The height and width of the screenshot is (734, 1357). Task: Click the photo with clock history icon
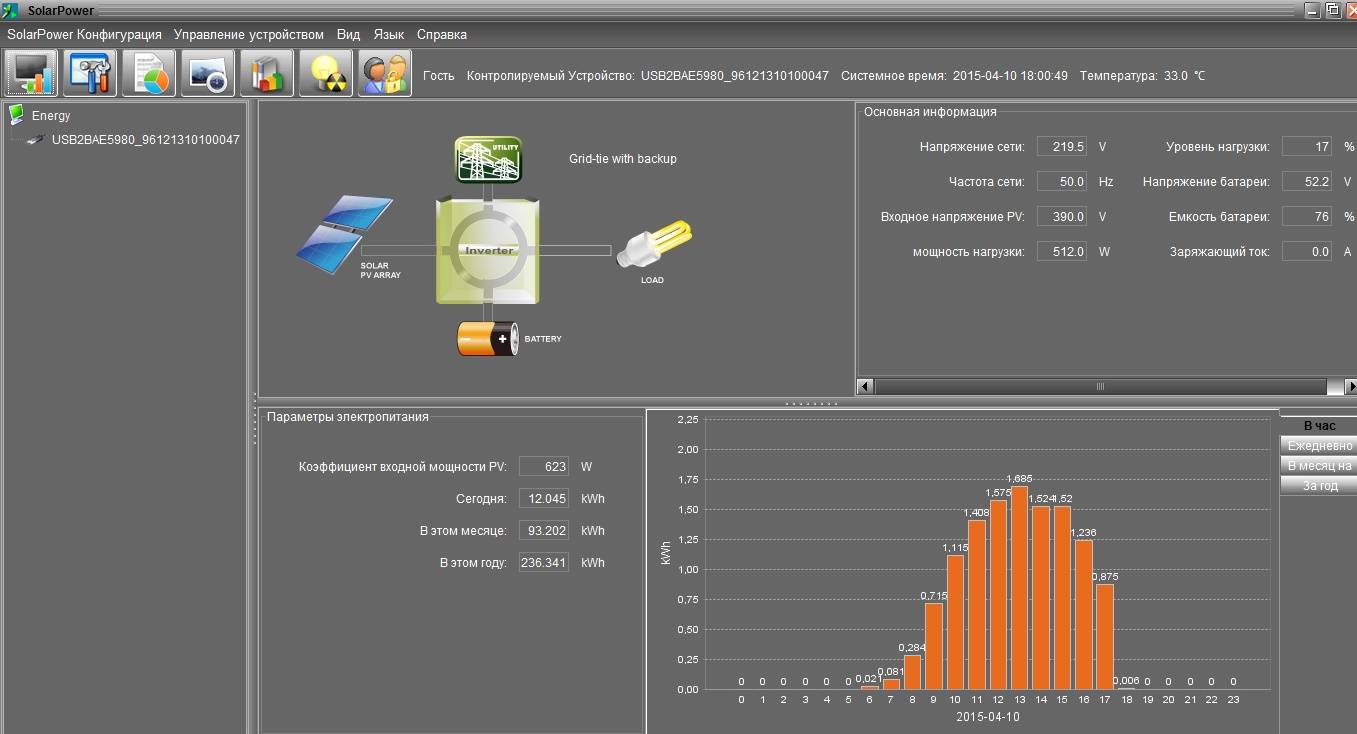click(208, 73)
